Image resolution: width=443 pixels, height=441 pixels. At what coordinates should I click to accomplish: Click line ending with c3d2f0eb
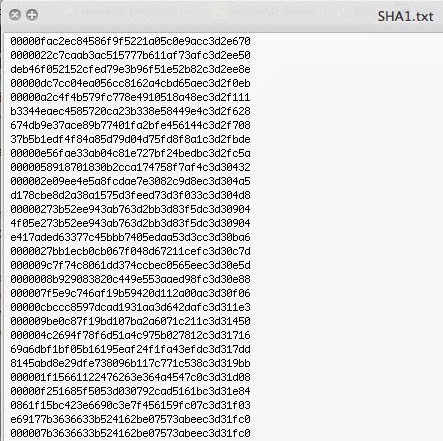click(x=130, y=83)
